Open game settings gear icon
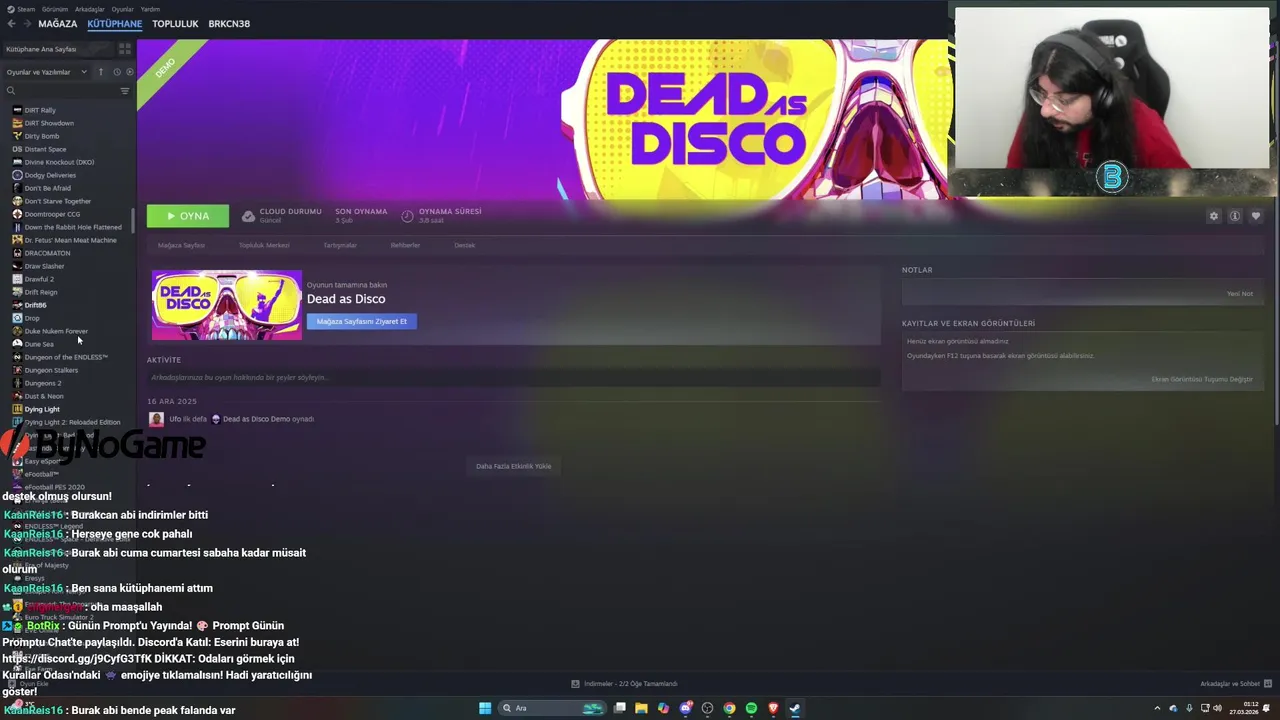The image size is (1280, 720). (1214, 216)
